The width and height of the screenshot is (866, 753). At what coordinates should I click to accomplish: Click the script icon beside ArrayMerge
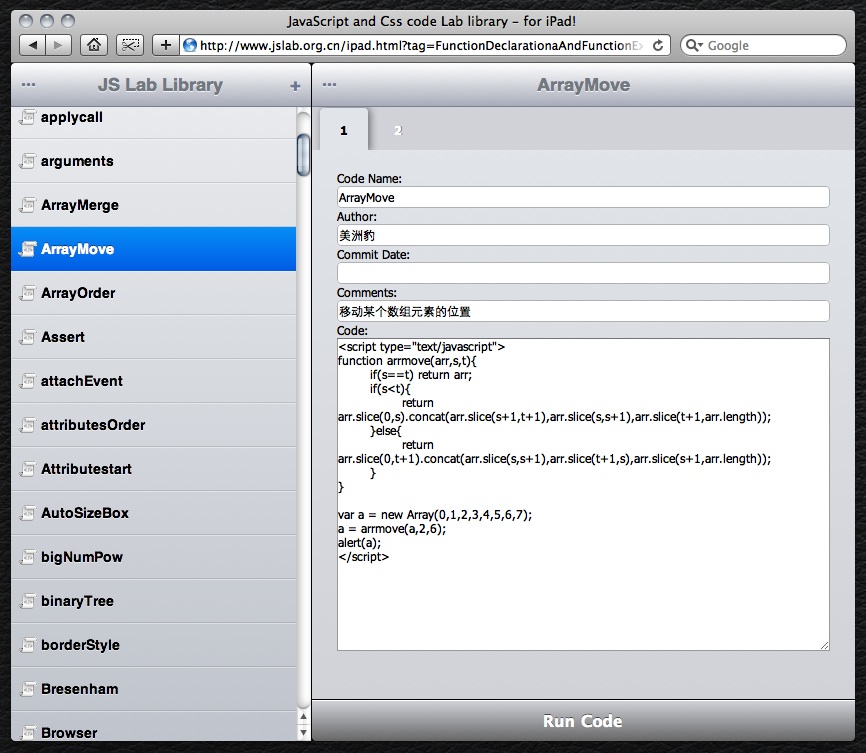pos(27,205)
